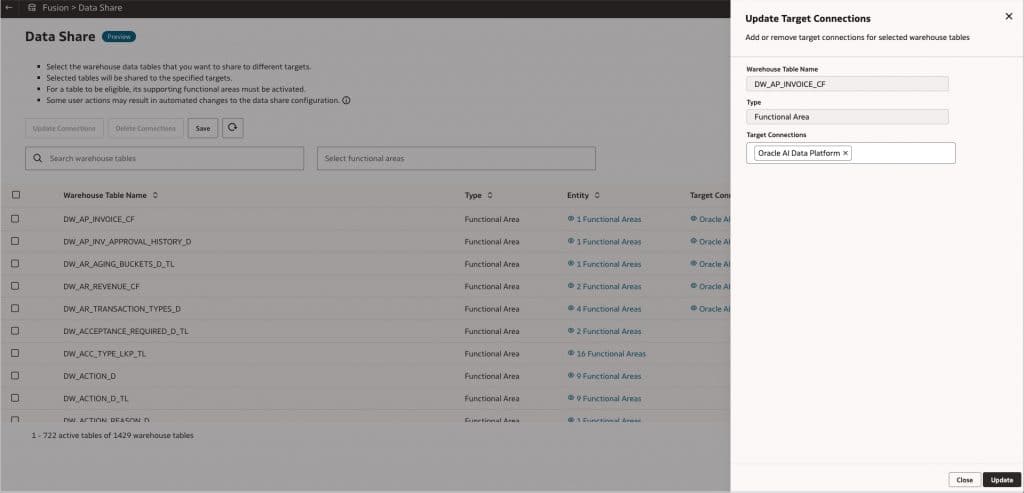Select the DW_AR_REVENUE_CF table name cell
The height and width of the screenshot is (493, 1024).
pos(102,286)
